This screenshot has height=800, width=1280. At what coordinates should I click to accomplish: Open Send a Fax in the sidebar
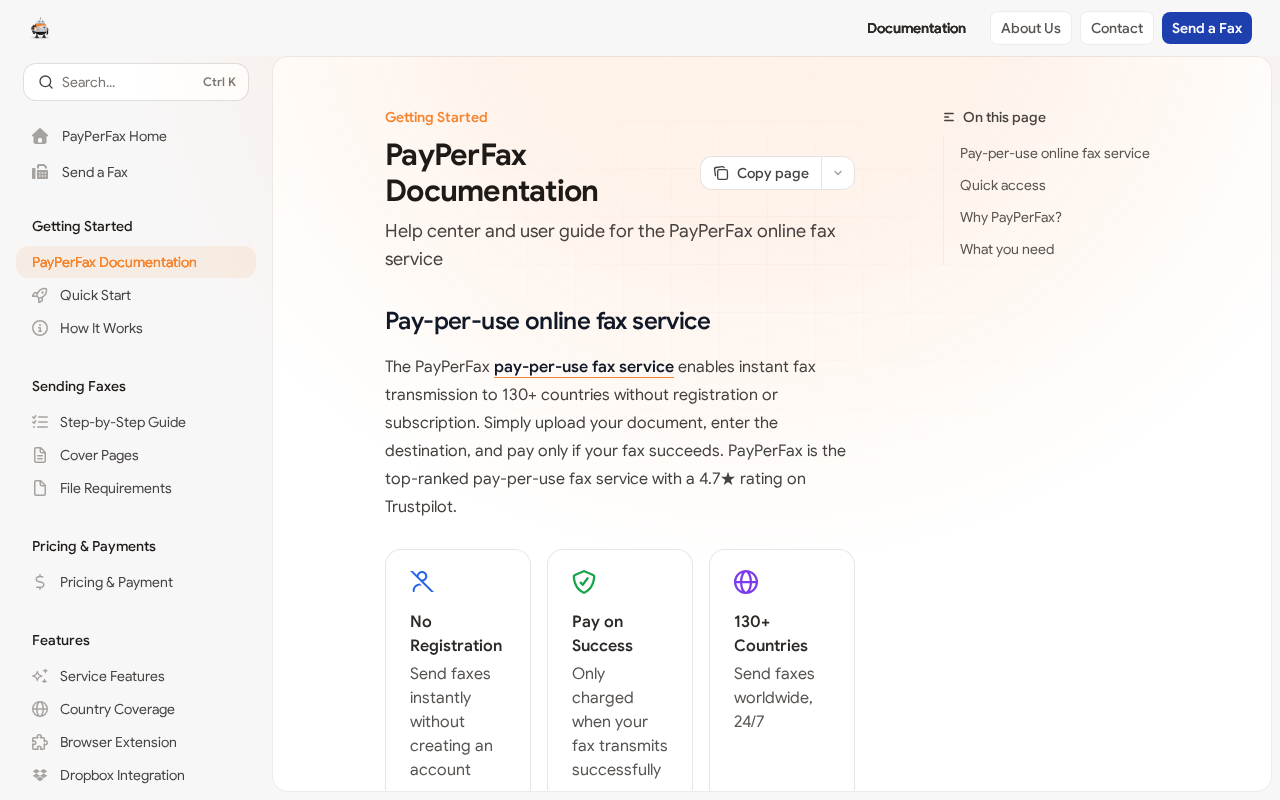tap(136, 172)
